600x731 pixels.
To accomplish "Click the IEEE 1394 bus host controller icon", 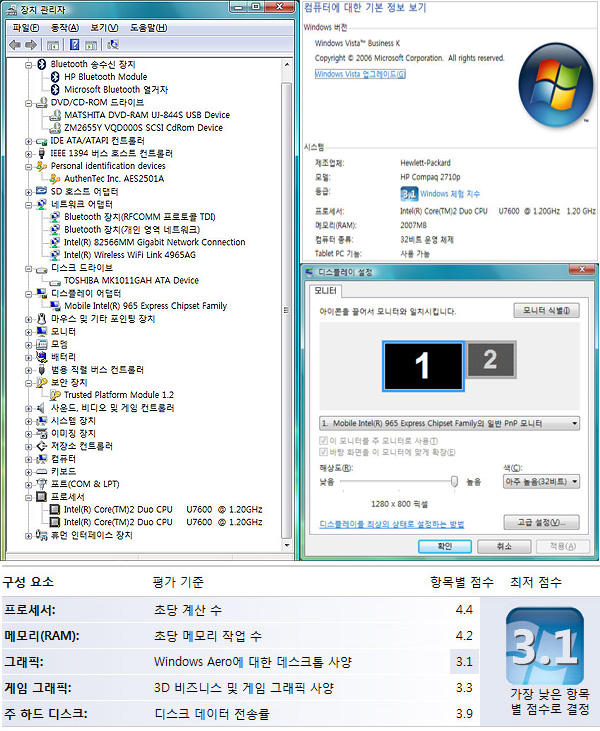I will [41, 153].
